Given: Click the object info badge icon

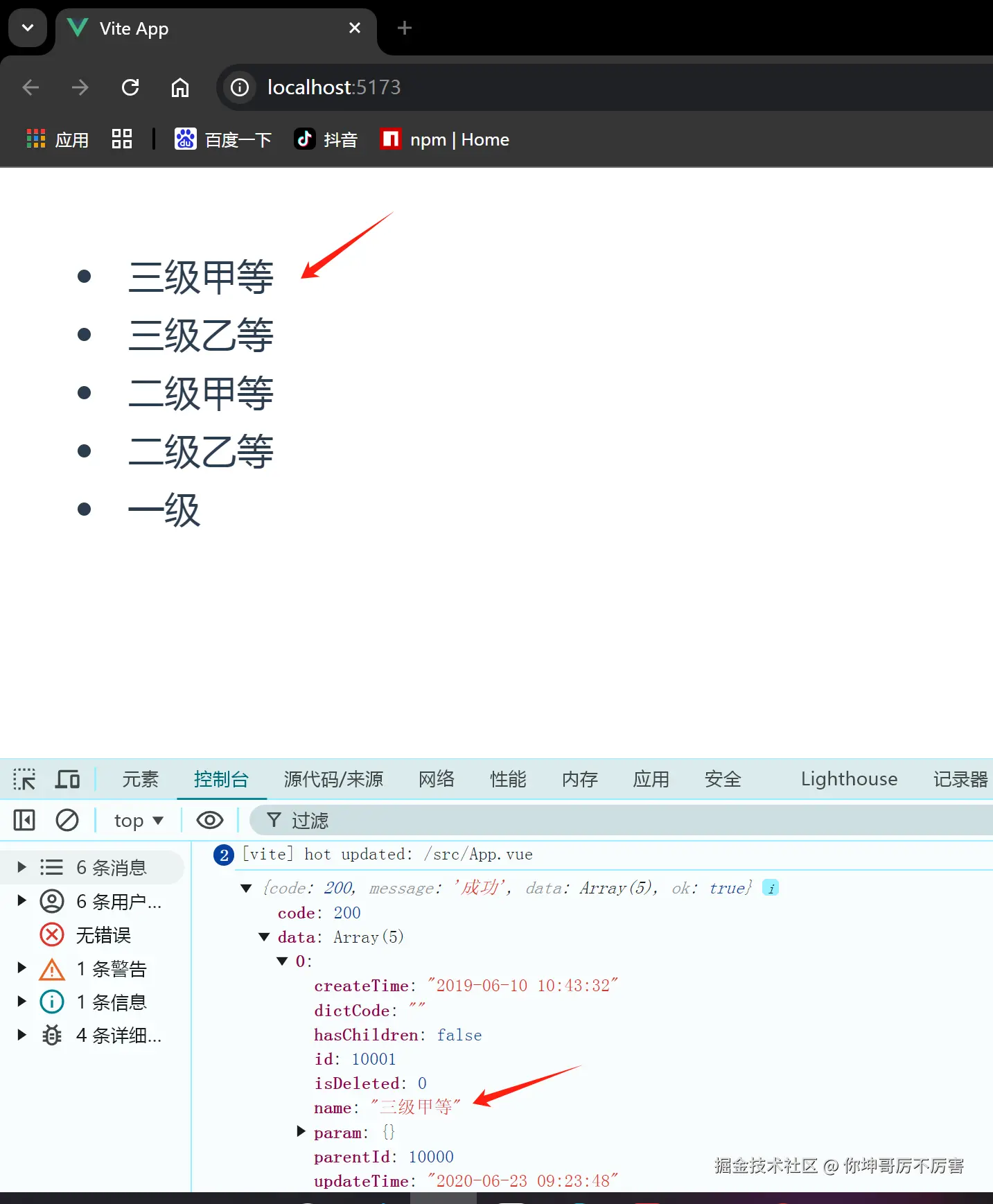Looking at the screenshot, I should pyautogui.click(x=771, y=888).
